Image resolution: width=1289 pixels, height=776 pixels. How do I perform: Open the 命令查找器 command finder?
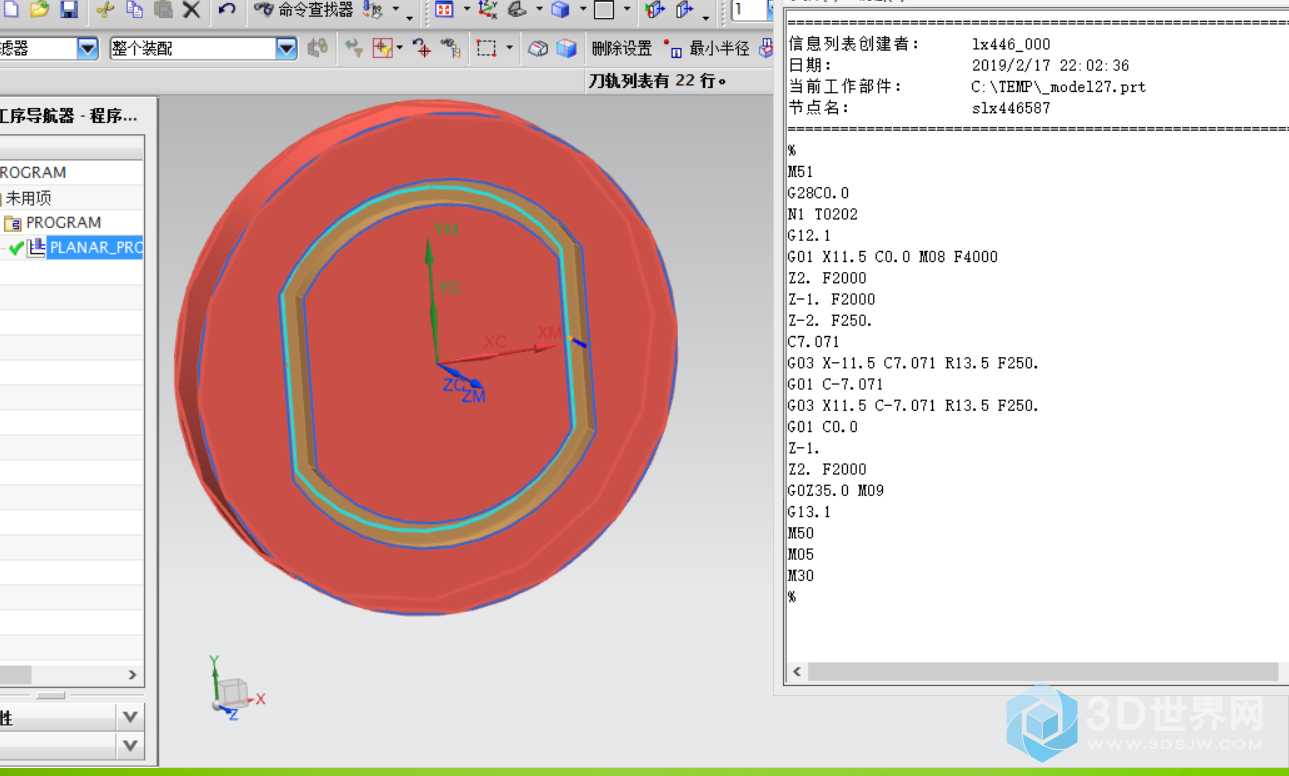(304, 10)
